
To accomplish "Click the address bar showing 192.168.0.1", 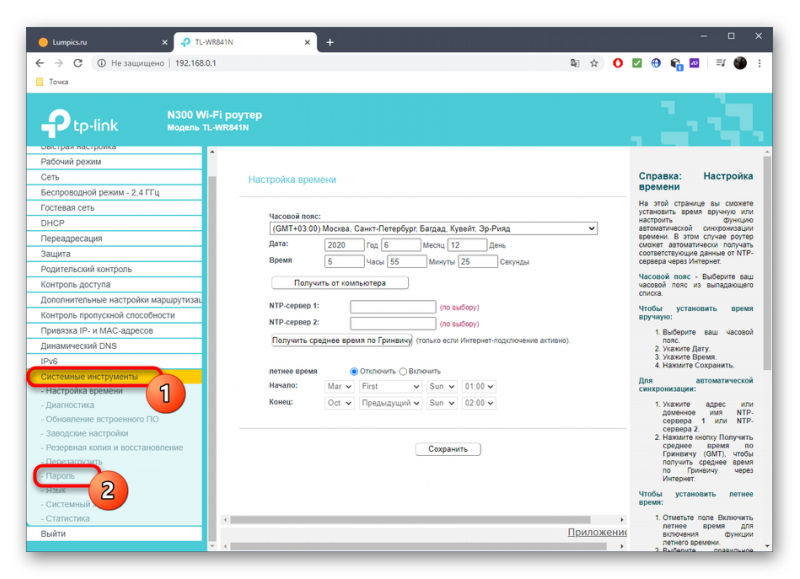I will click(327, 63).
